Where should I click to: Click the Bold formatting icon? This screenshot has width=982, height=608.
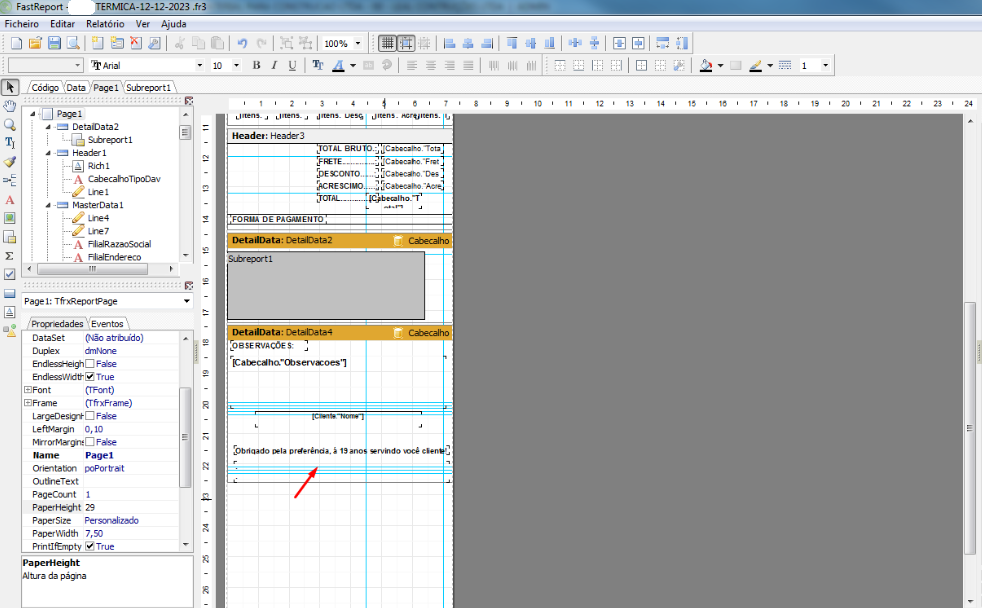256,65
